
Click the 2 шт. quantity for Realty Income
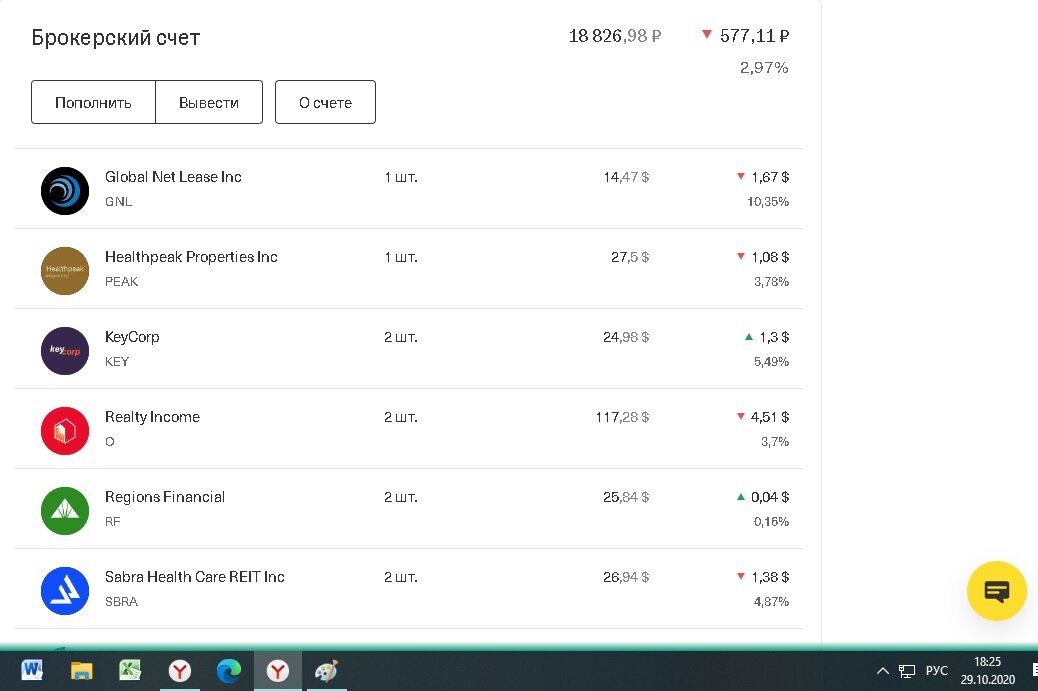pyautogui.click(x=401, y=417)
